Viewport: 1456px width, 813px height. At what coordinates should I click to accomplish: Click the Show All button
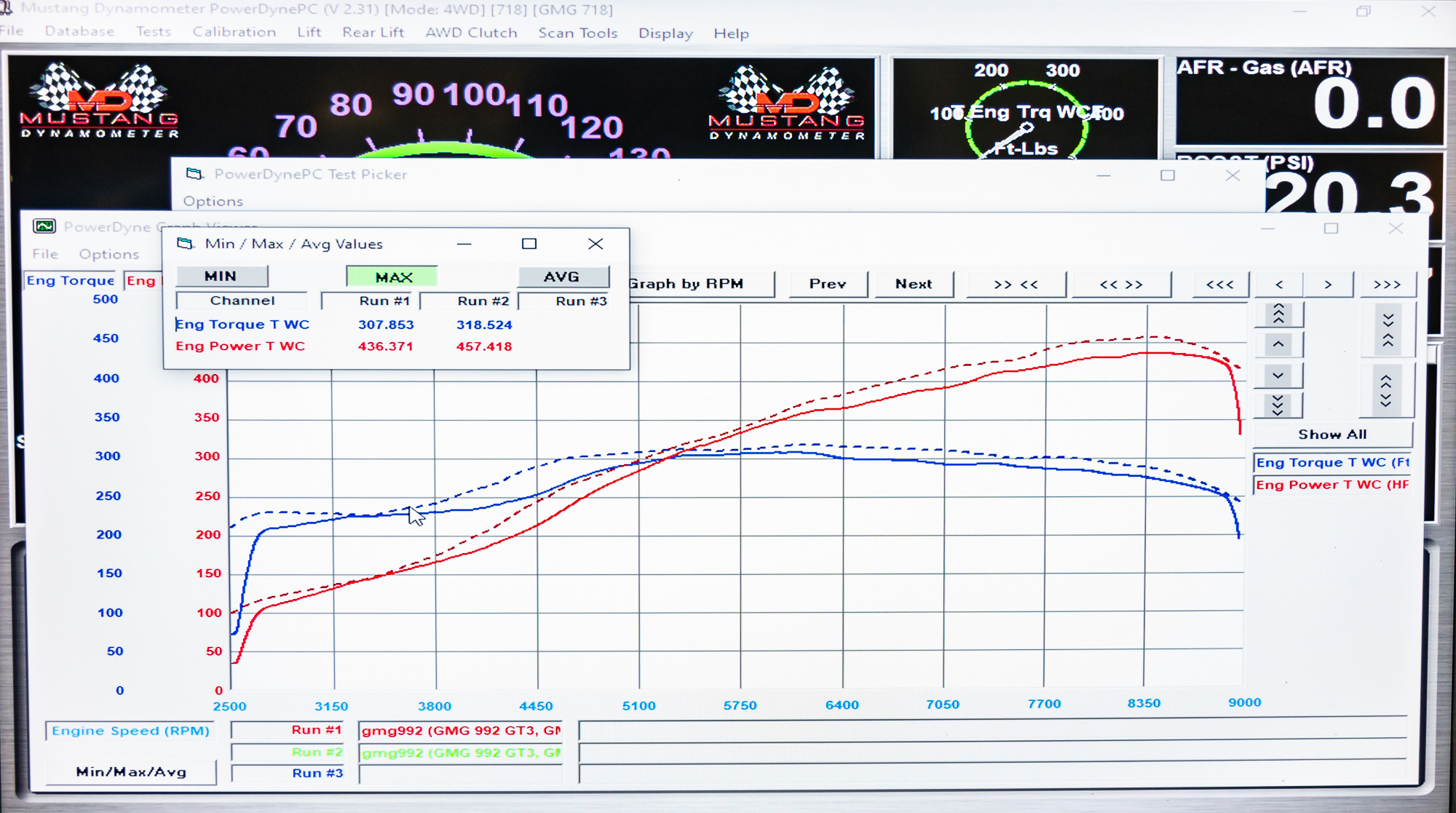(x=1332, y=435)
